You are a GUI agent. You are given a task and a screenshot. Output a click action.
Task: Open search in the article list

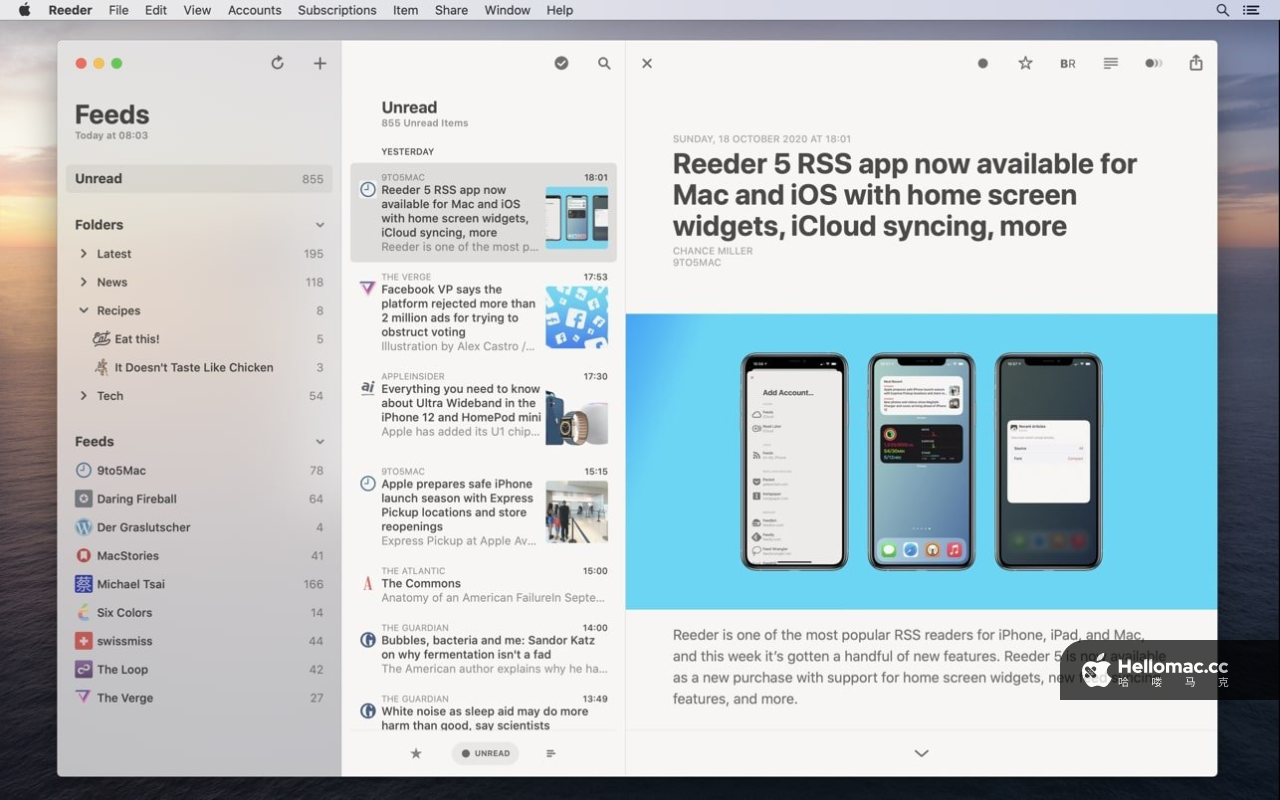tap(604, 63)
